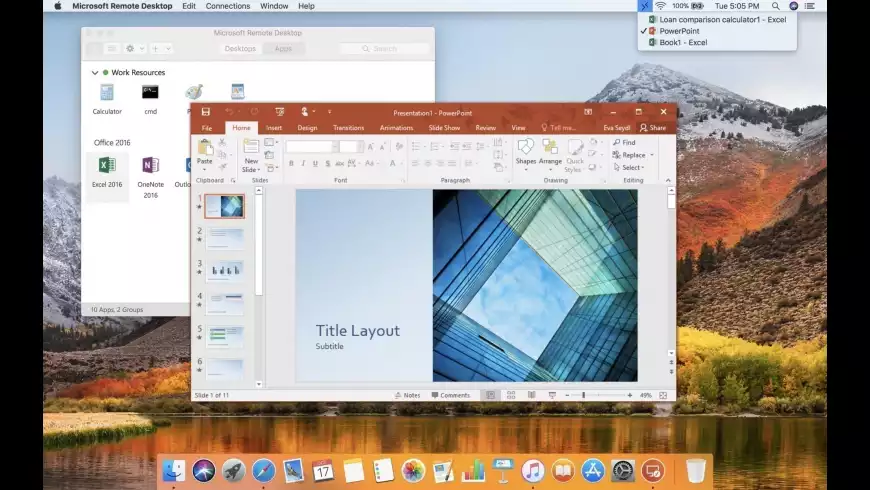
Task: Open the font name combo box
Action: (311, 147)
